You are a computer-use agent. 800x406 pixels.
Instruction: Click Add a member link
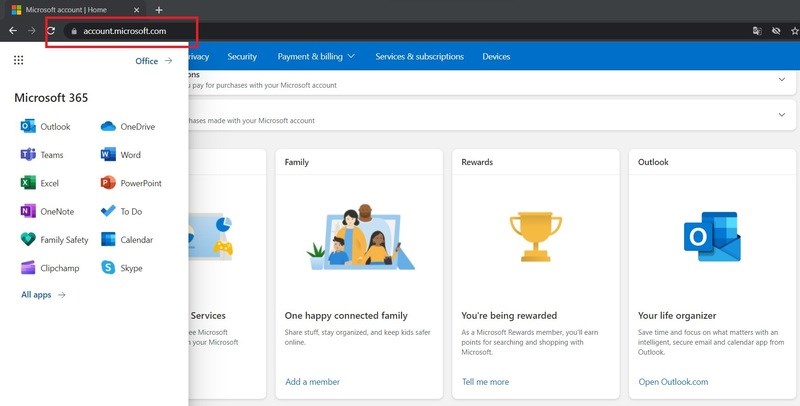(312, 382)
